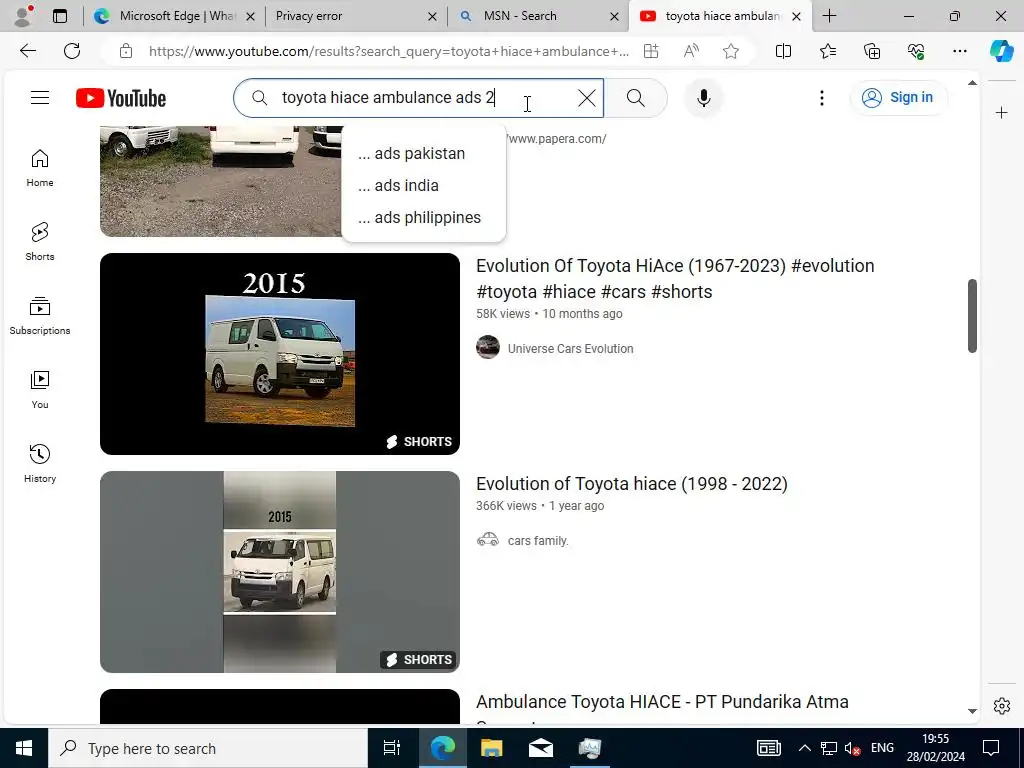The height and width of the screenshot is (768, 1024).
Task: Clear the search box with X
Action: click(586, 98)
